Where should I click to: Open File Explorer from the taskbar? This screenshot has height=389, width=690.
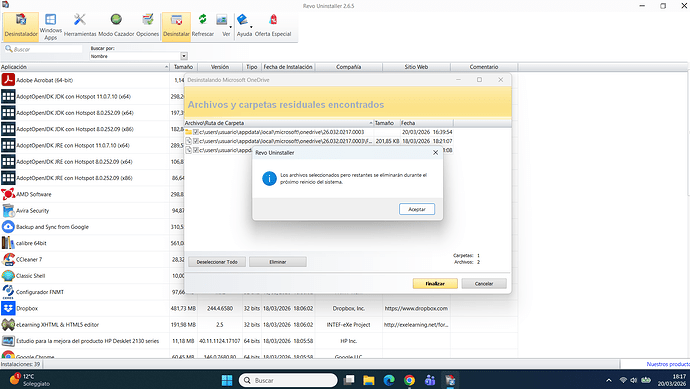(x=369, y=380)
